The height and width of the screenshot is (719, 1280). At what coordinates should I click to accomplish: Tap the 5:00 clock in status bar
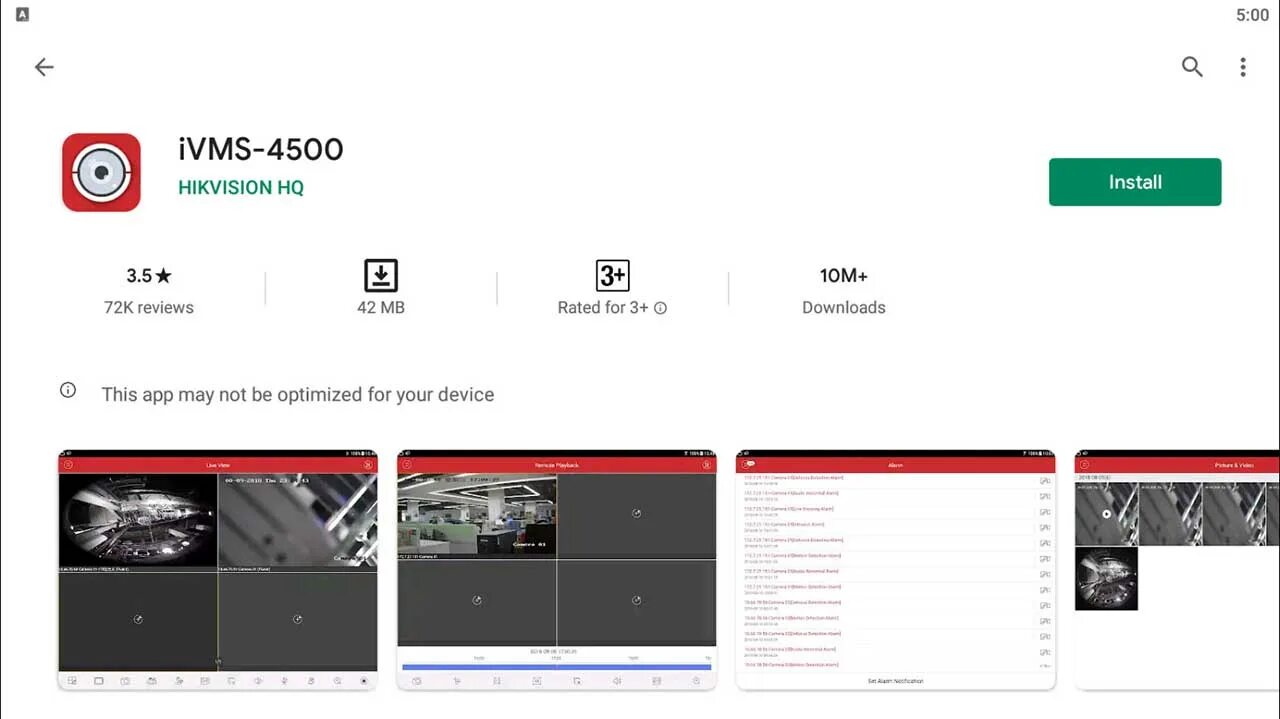(1252, 15)
